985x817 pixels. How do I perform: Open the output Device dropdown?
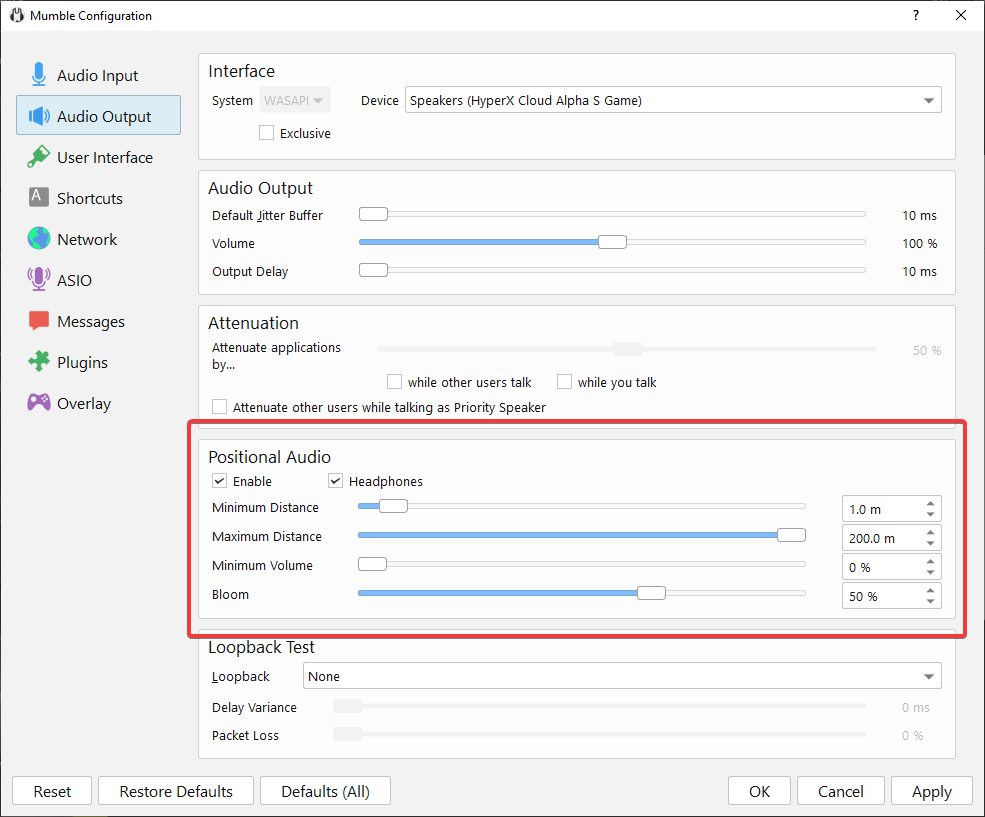coord(673,100)
